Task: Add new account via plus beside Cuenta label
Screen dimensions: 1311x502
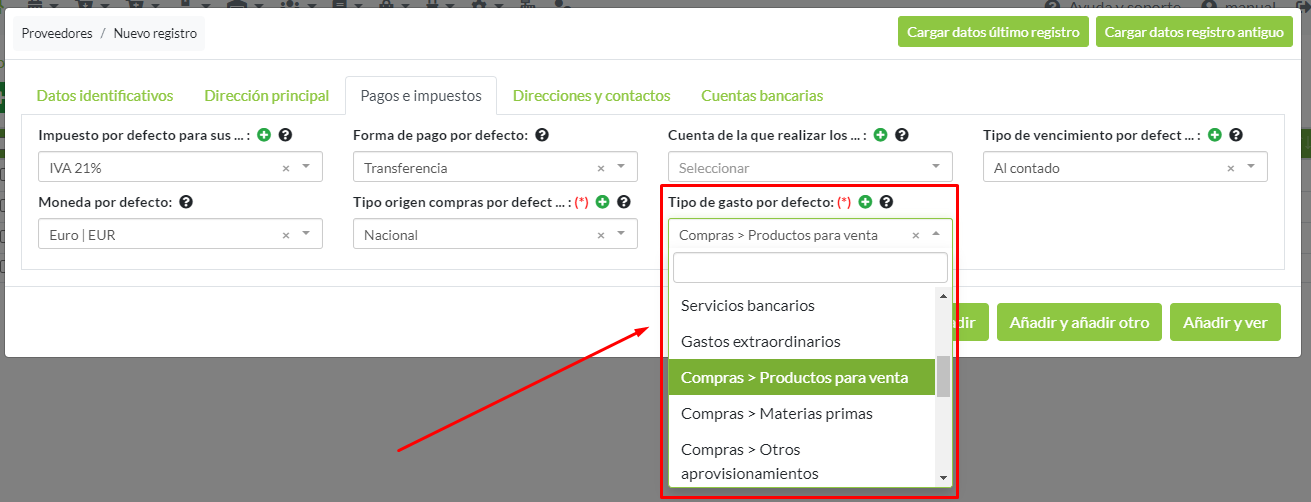Action: pyautogui.click(x=880, y=135)
